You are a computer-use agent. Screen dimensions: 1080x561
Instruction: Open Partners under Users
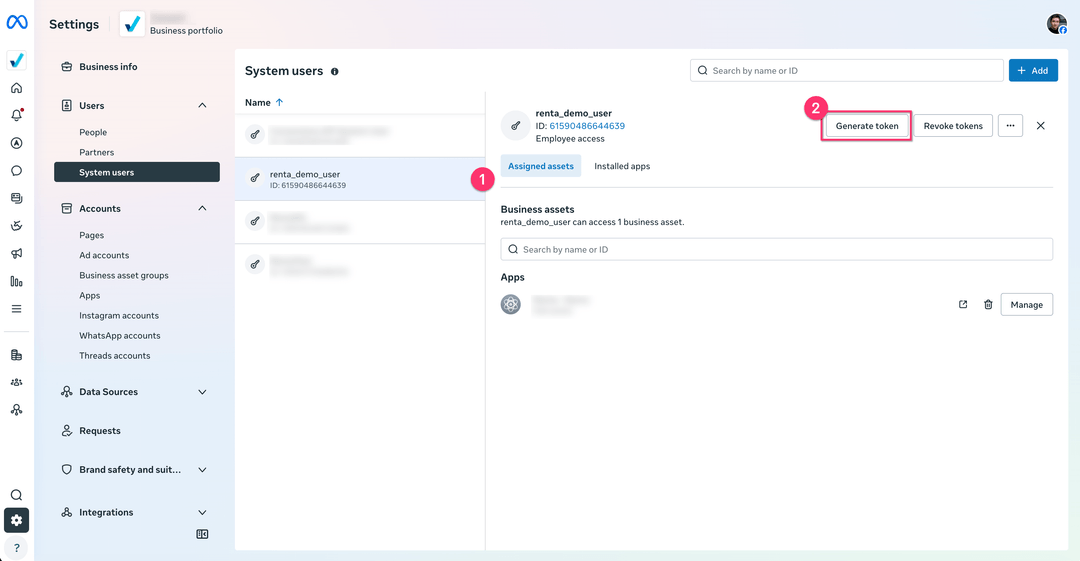pos(96,152)
